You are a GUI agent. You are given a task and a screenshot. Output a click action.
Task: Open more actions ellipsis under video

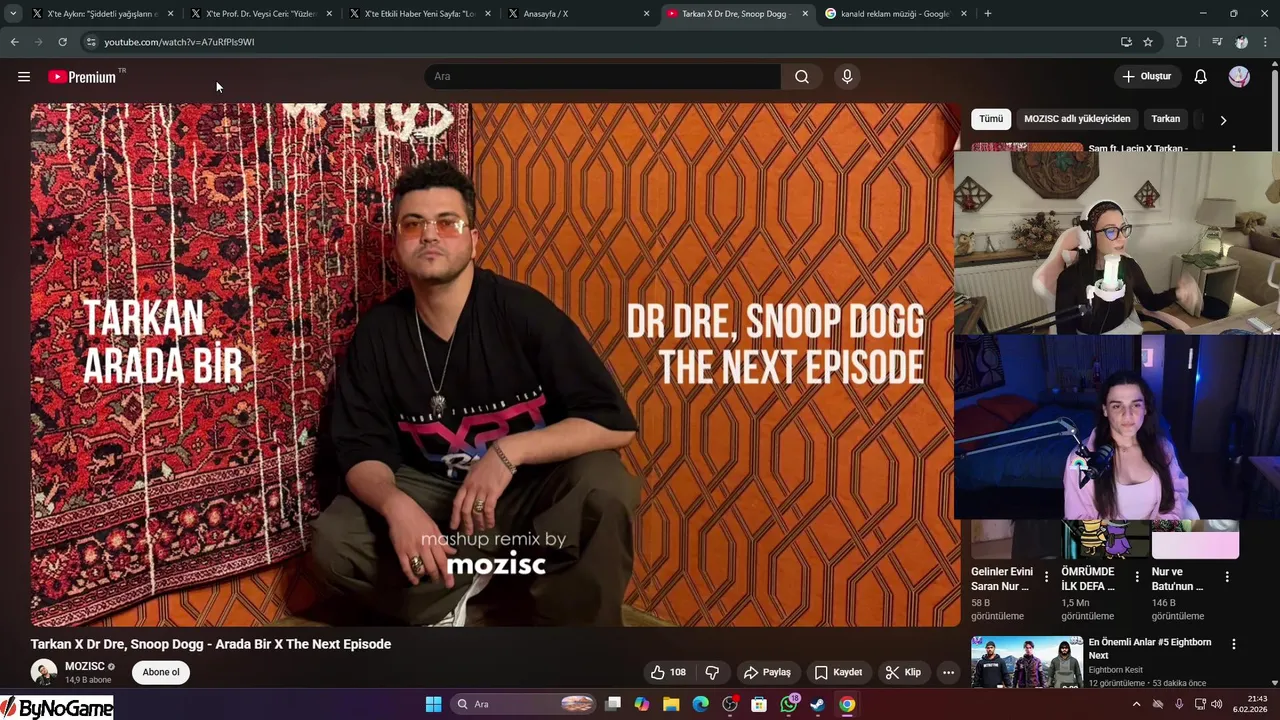click(948, 672)
